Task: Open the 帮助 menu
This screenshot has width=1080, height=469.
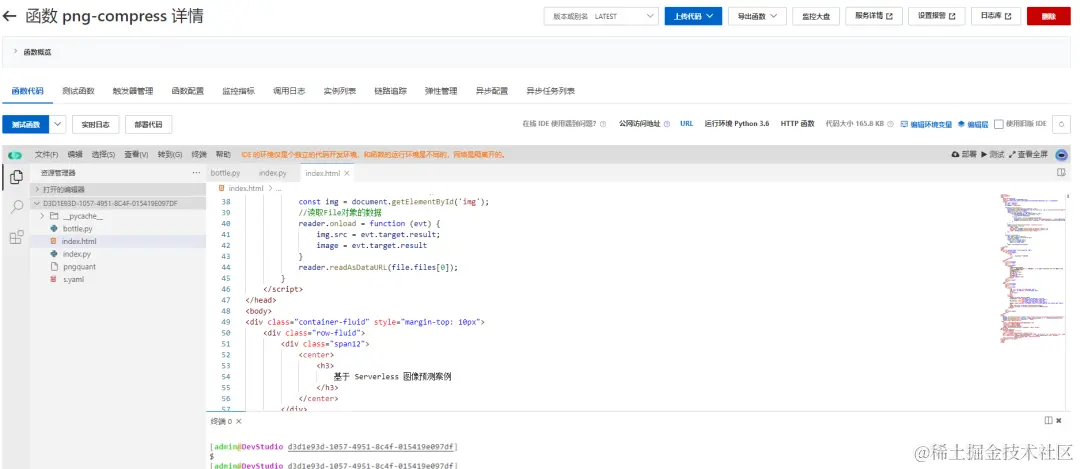Action: pos(223,154)
